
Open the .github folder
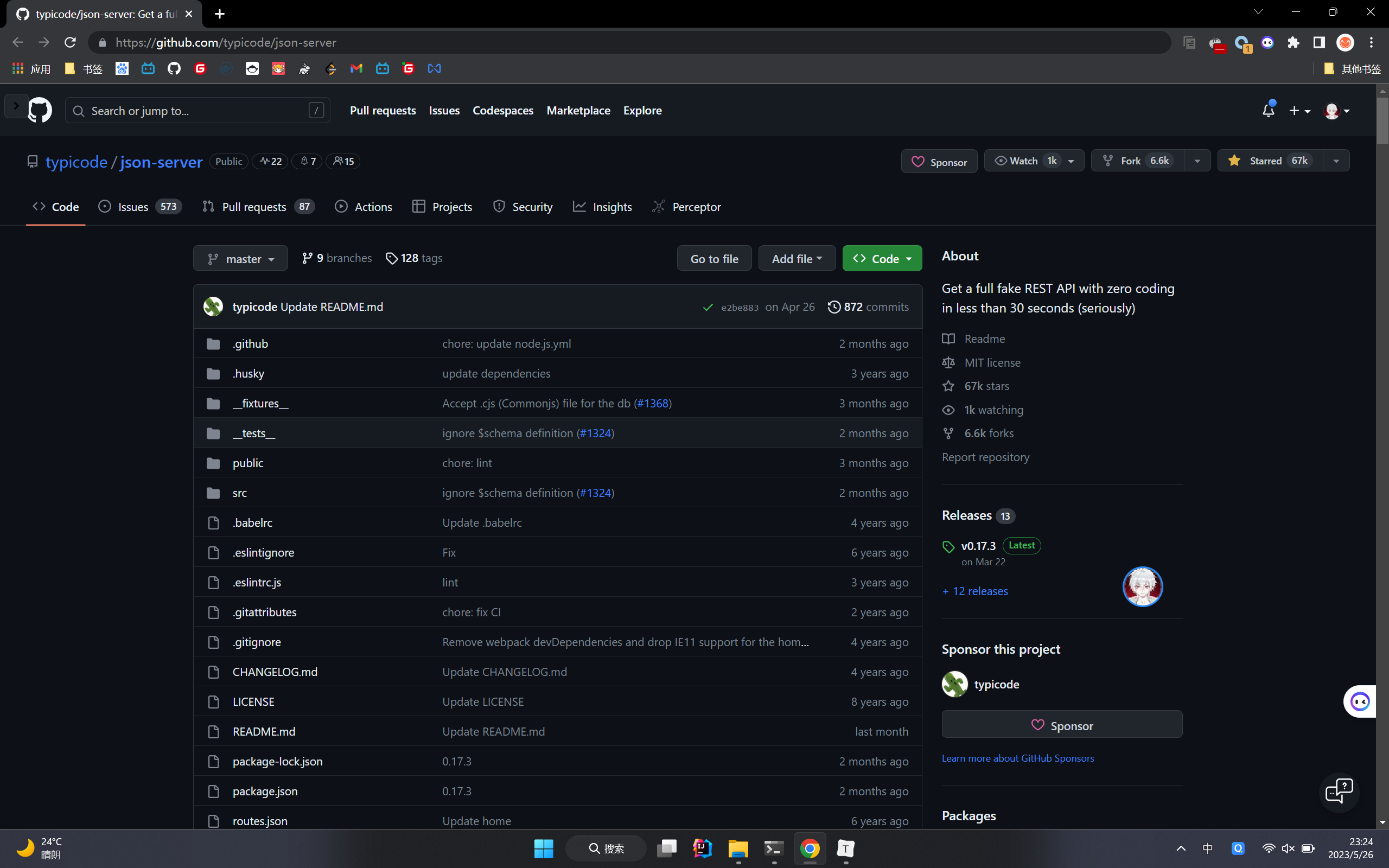point(250,344)
